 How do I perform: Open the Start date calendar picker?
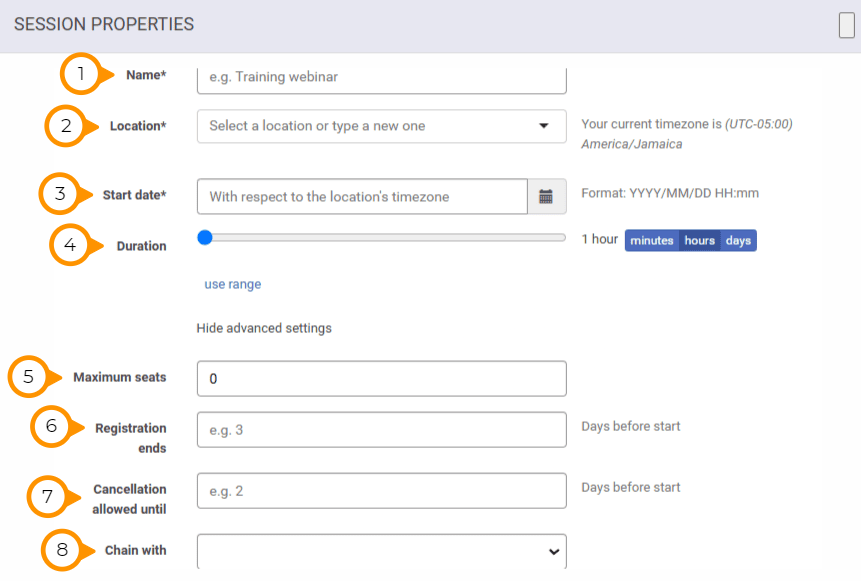point(546,197)
